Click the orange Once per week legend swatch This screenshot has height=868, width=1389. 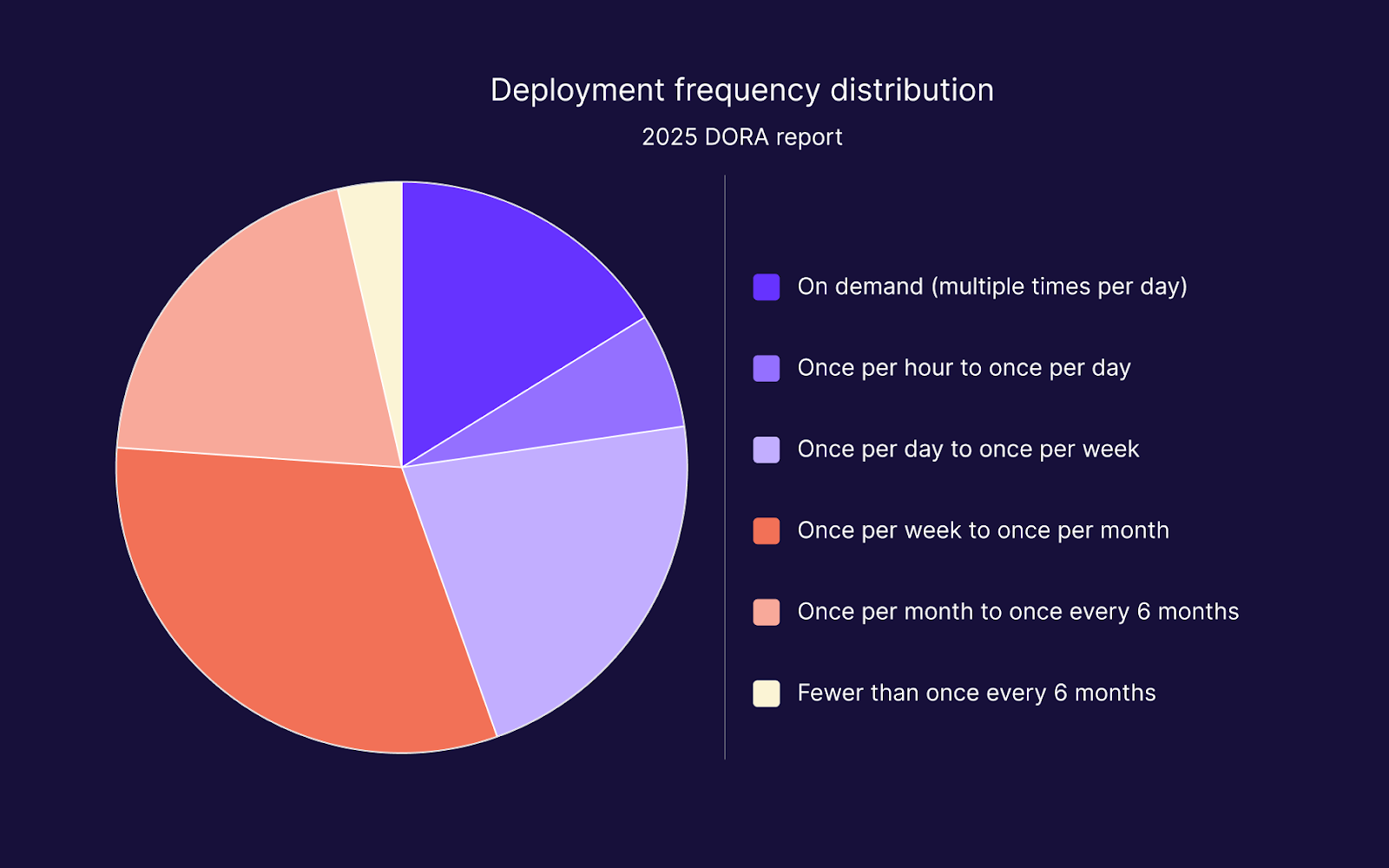pos(765,530)
